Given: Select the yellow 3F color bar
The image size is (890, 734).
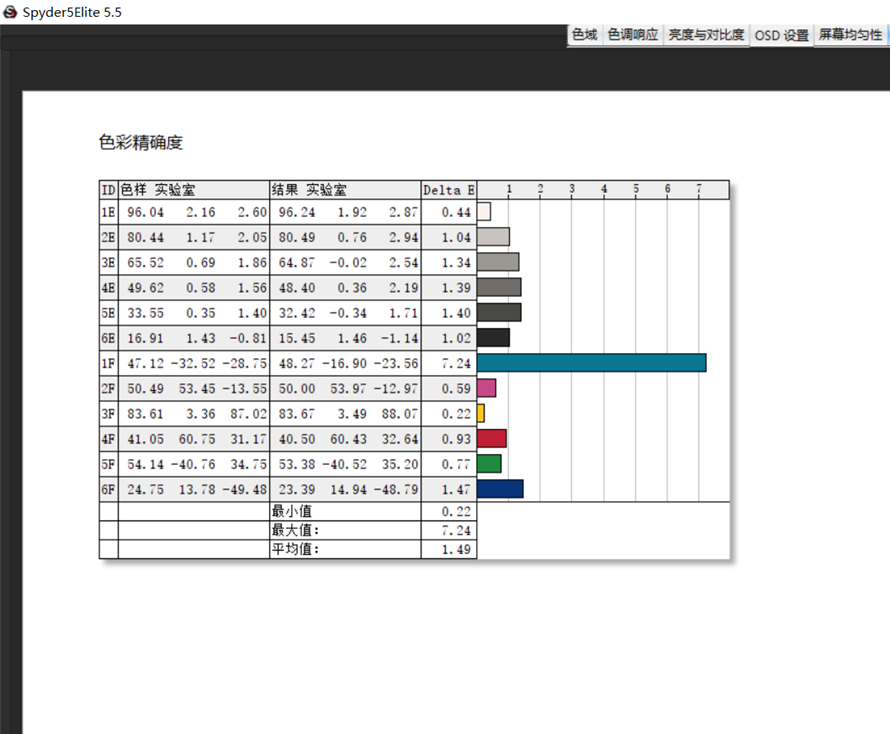Looking at the screenshot, I should 481,413.
